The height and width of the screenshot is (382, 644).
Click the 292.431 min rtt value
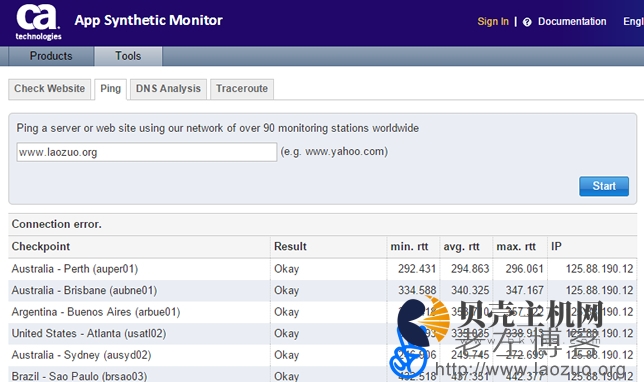(x=417, y=269)
